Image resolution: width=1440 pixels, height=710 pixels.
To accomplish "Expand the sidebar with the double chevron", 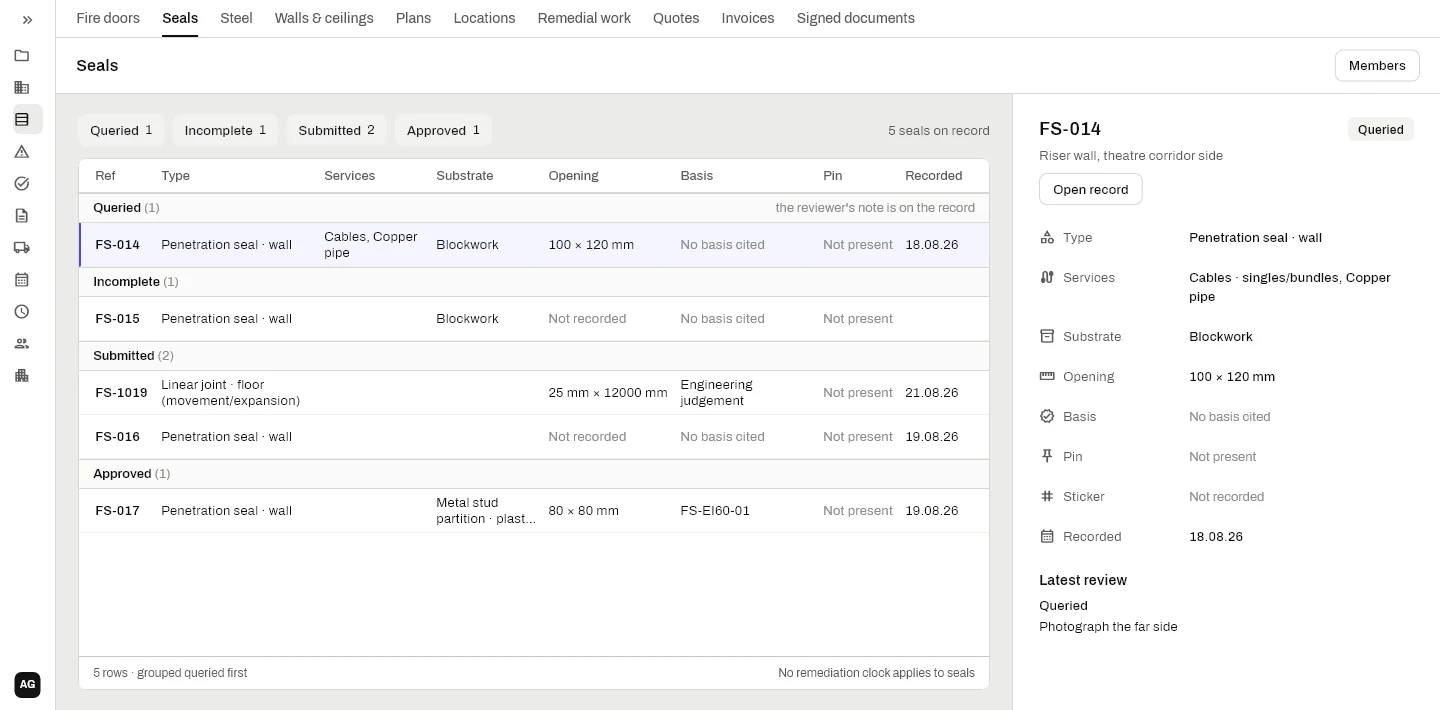I will pyautogui.click(x=28, y=20).
